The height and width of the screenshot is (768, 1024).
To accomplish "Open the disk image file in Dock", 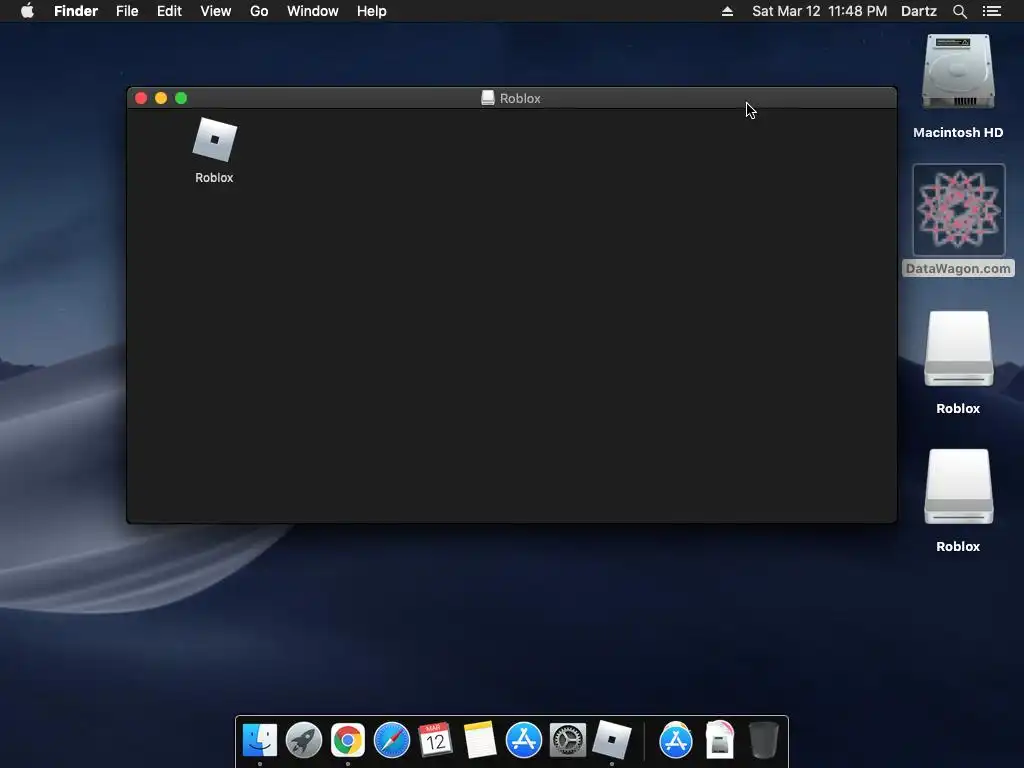I will click(x=720, y=741).
